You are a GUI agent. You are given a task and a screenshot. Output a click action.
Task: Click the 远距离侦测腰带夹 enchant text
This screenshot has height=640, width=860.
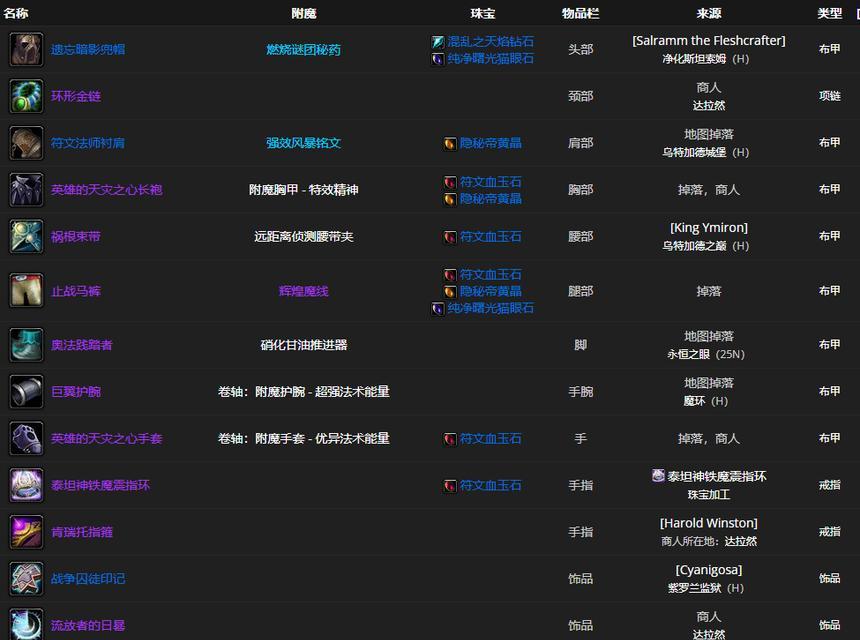coord(303,236)
